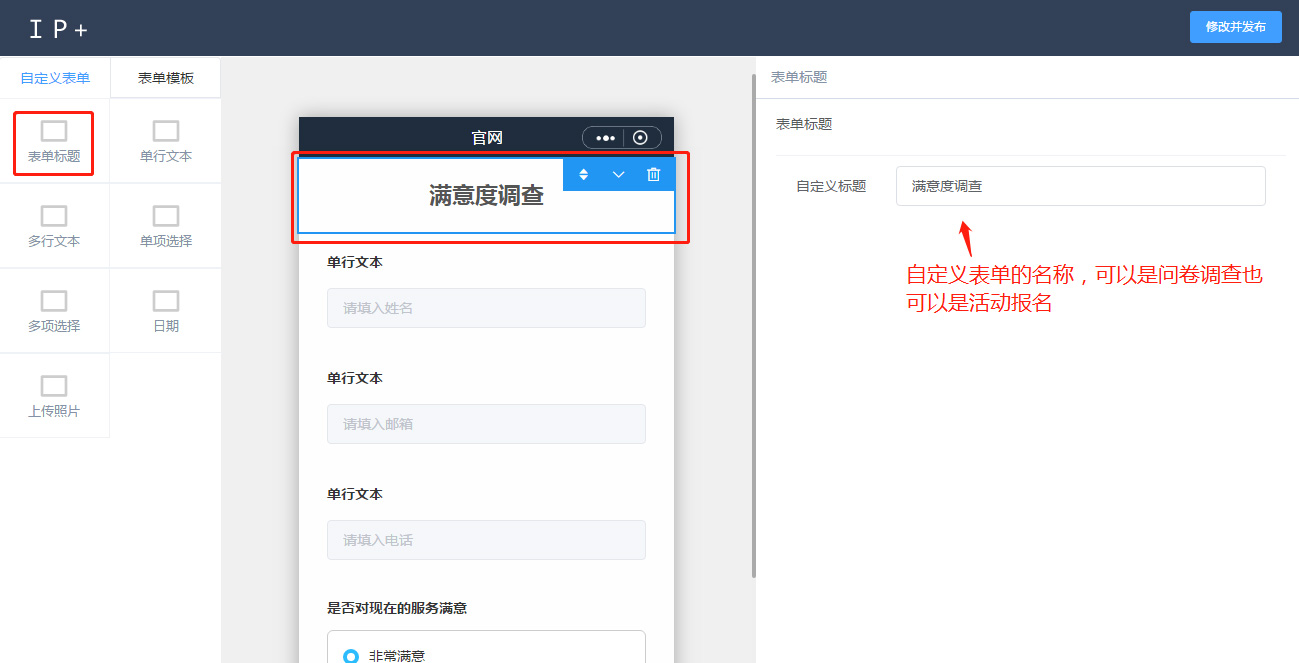1299x663 pixels.
Task: Click the sort up/down arrows on title block
Action: 584,174
